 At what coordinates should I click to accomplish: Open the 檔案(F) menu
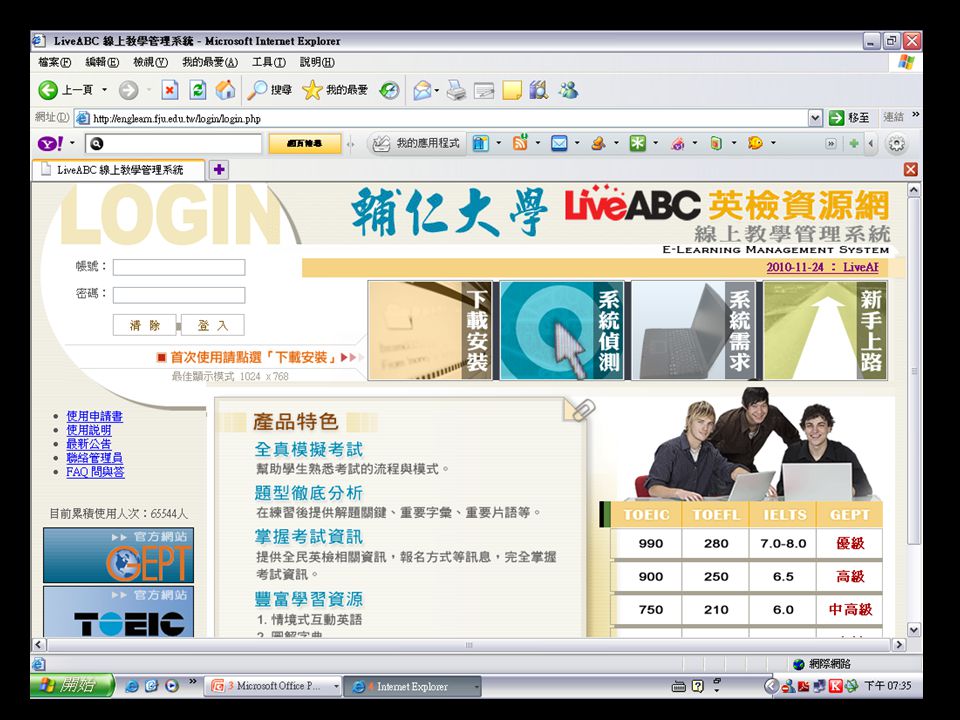(54, 62)
